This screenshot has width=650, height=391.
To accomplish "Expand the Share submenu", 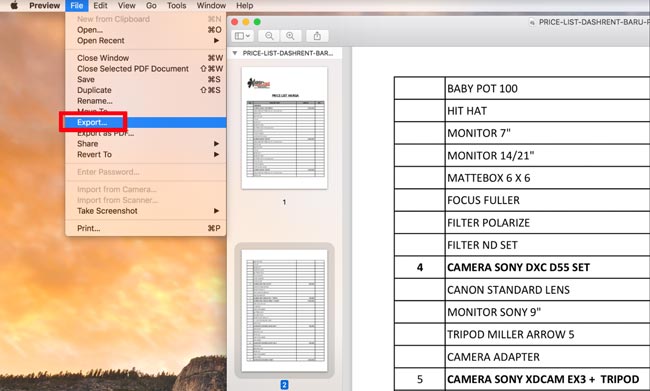I will point(146,144).
